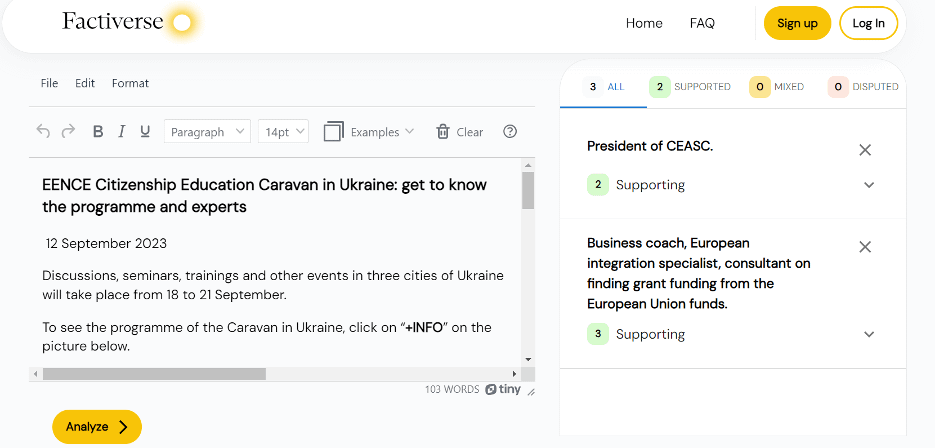
Task: Click the undo arrow icon
Action: pyautogui.click(x=43, y=131)
